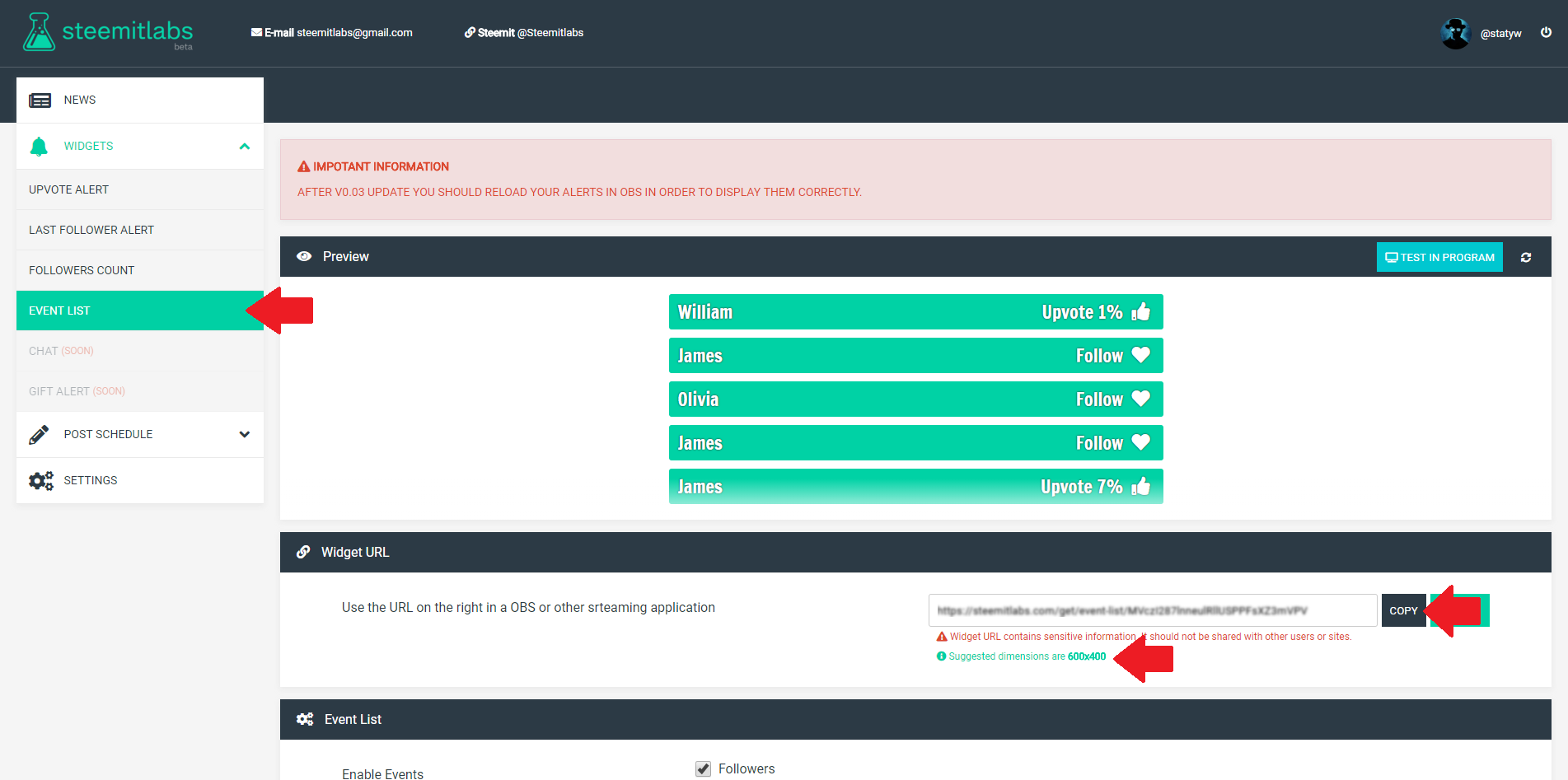The image size is (1568, 780).
Task: Click 600x400 suggested dimensions text
Action: pos(1087,656)
